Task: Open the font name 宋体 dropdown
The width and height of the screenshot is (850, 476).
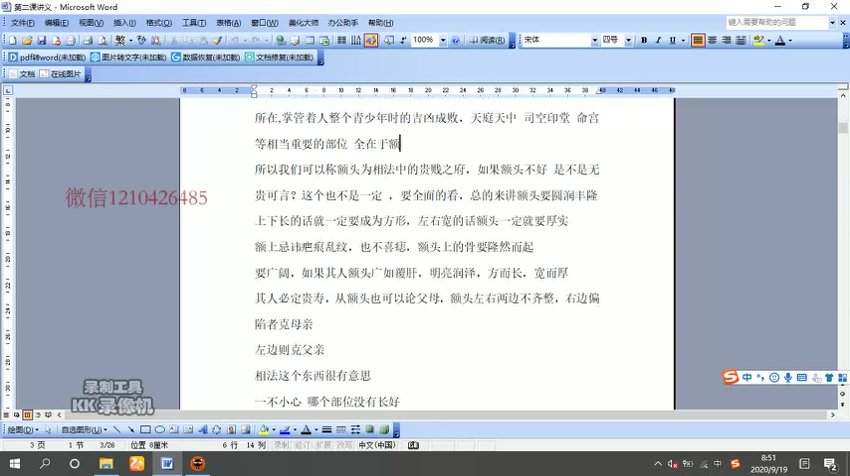Action: tap(594, 40)
